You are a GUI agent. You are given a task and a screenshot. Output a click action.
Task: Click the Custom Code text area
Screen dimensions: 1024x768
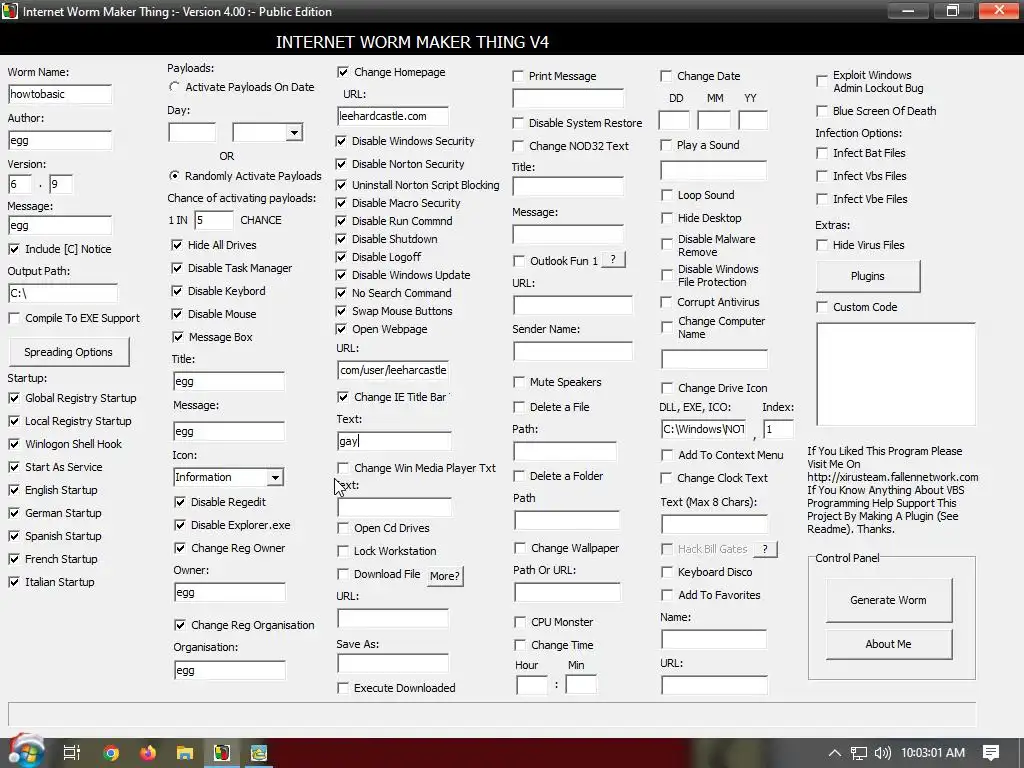pos(895,374)
